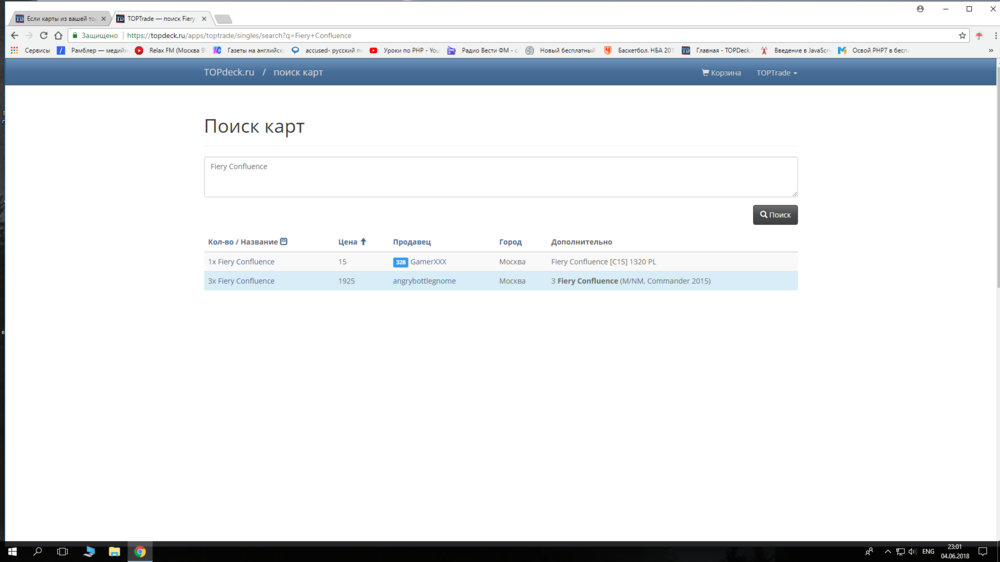Viewport: 1000px width, 562px height.
Task: Switch to the first browser tab
Action: point(58,19)
